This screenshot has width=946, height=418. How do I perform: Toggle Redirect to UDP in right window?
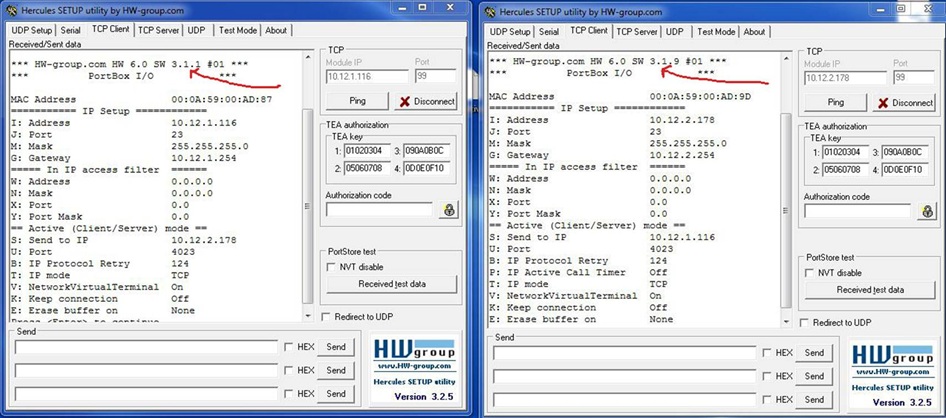pyautogui.click(x=804, y=323)
